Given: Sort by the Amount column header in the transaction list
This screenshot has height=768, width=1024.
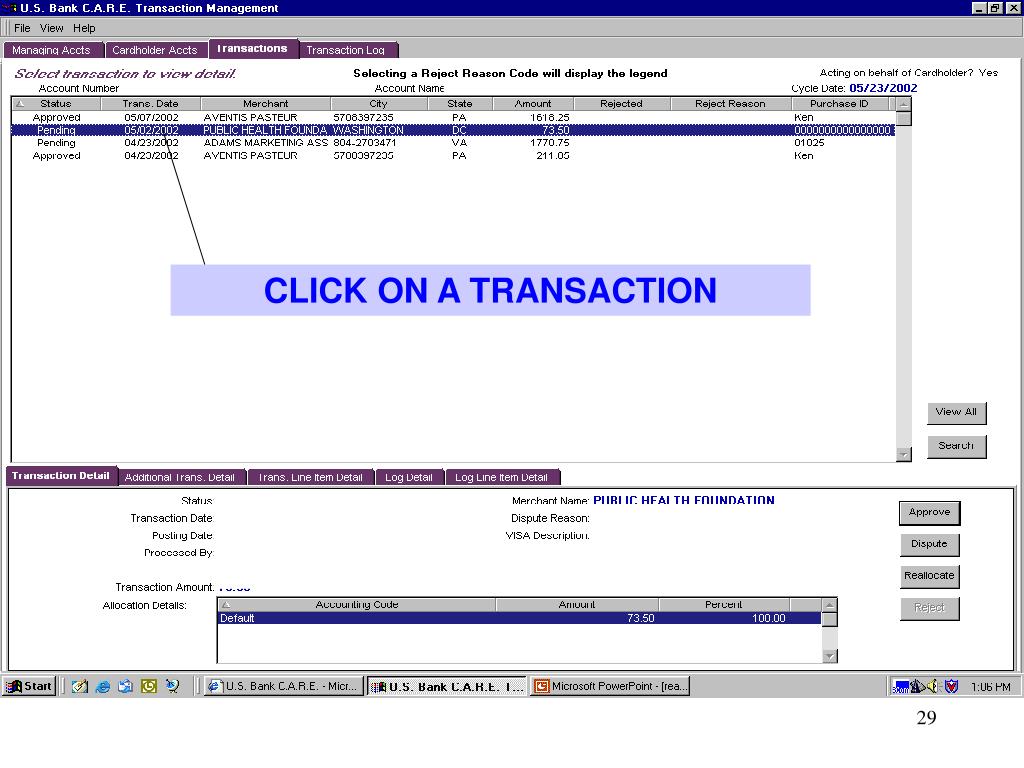Looking at the screenshot, I should coord(533,103).
